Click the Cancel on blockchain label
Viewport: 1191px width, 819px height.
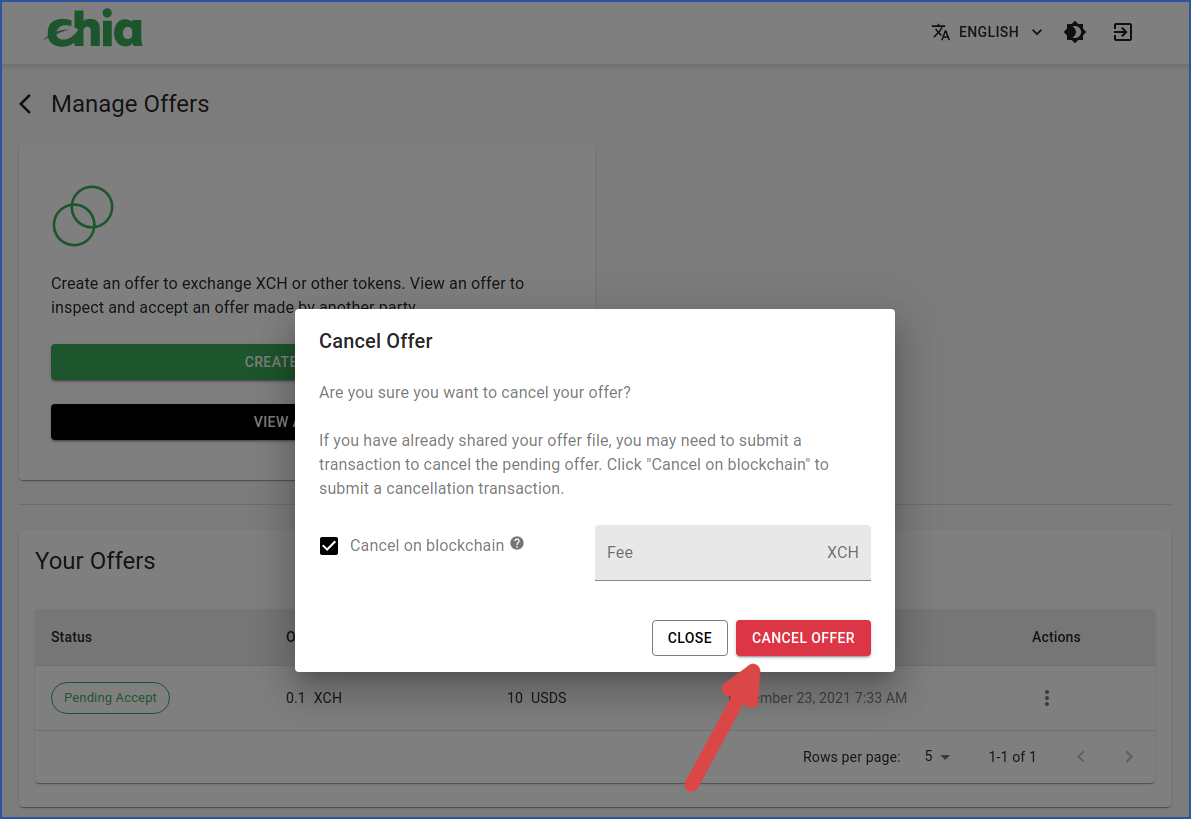(427, 545)
